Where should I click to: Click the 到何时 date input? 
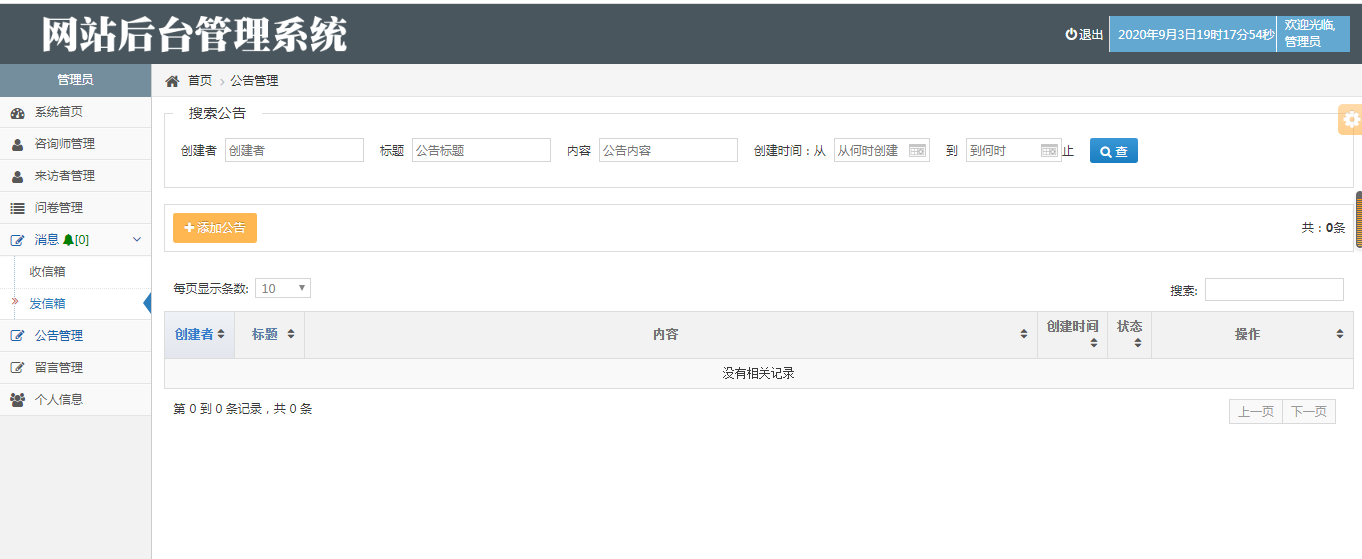[1014, 150]
